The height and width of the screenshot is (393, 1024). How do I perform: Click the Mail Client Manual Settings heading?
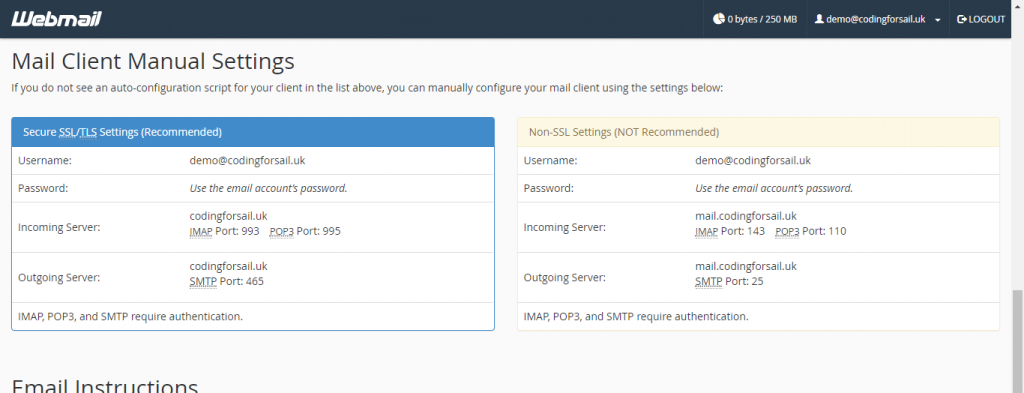pyautogui.click(x=153, y=61)
